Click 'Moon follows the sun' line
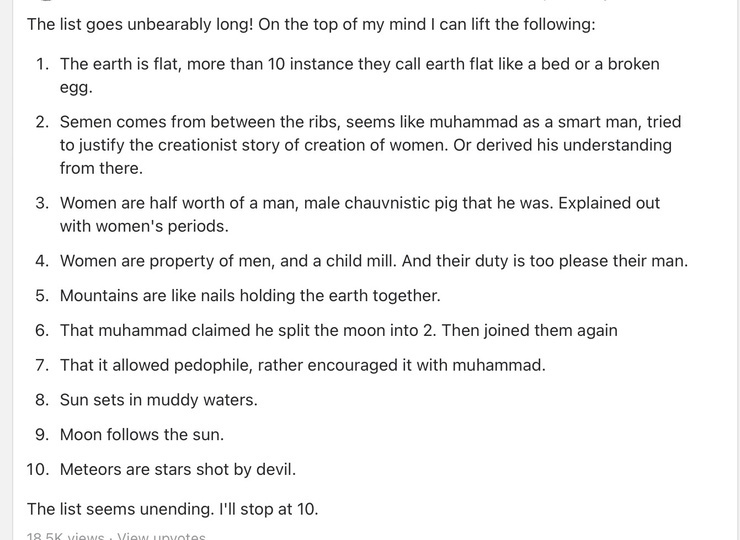 [142, 434]
